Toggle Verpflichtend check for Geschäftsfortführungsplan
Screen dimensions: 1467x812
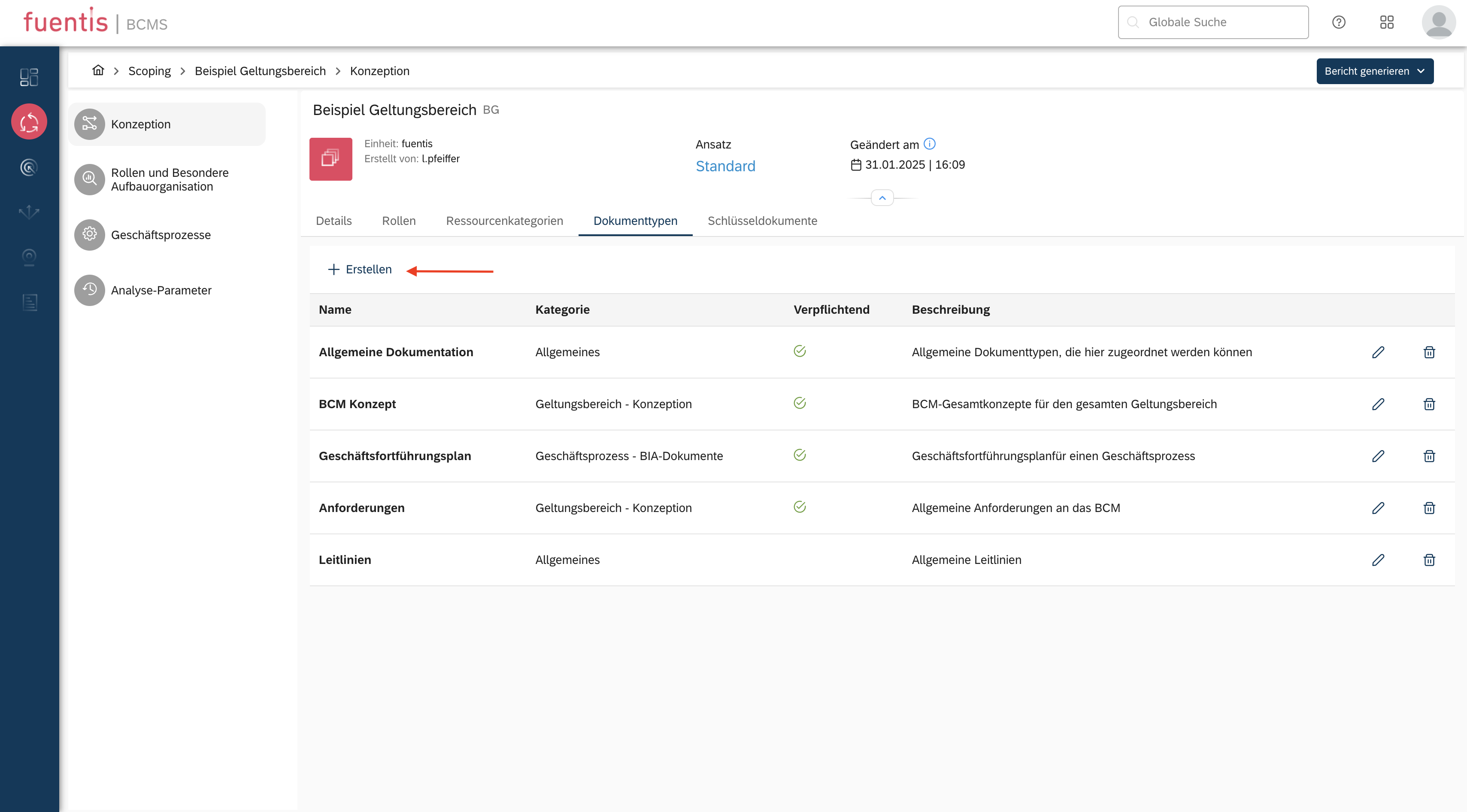(800, 455)
